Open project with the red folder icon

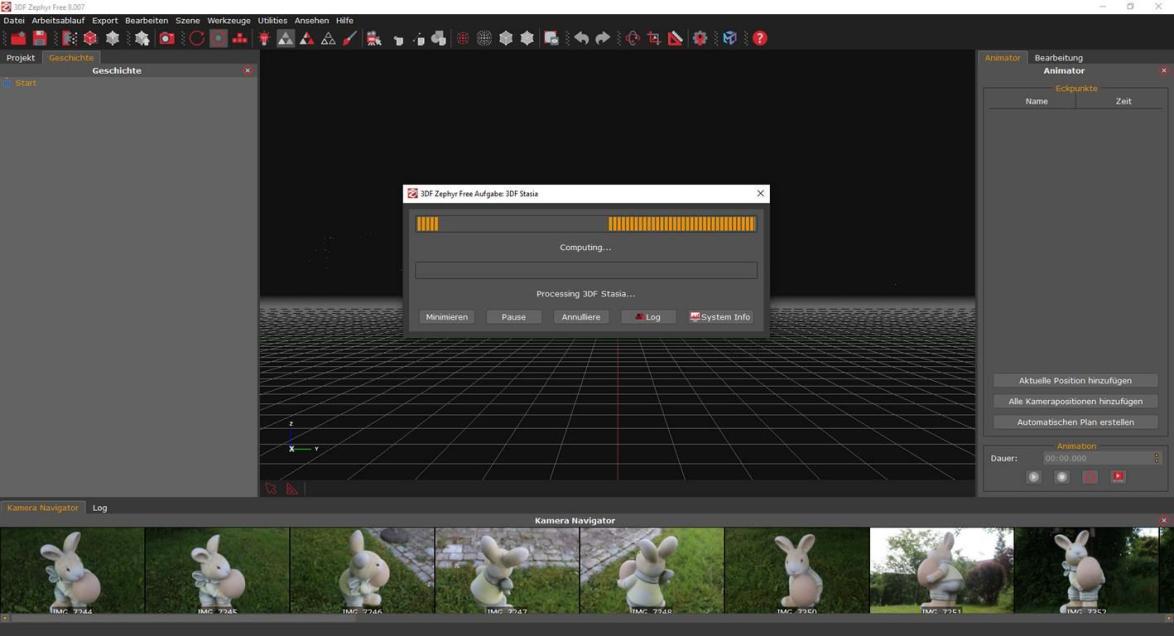(x=18, y=38)
